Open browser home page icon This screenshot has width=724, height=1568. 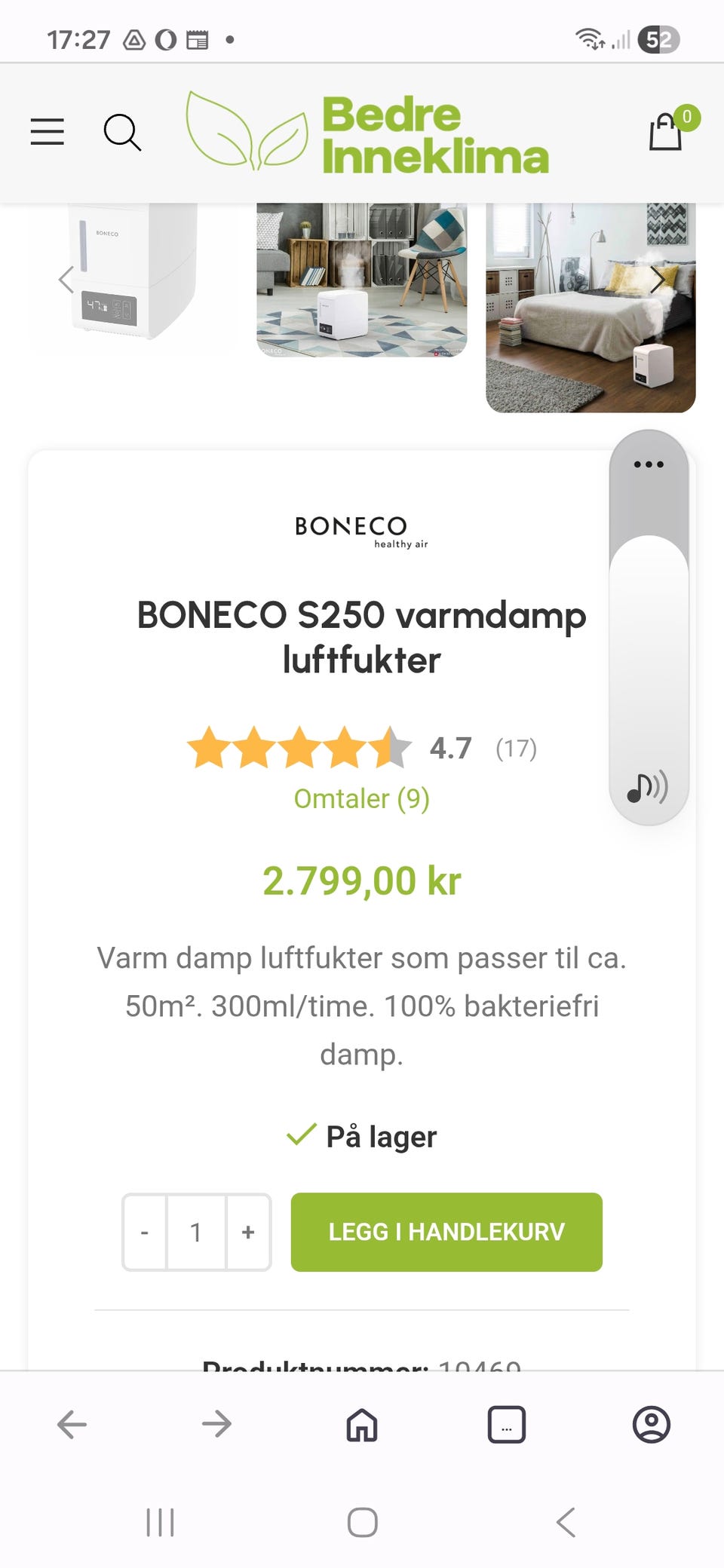coord(362,1425)
